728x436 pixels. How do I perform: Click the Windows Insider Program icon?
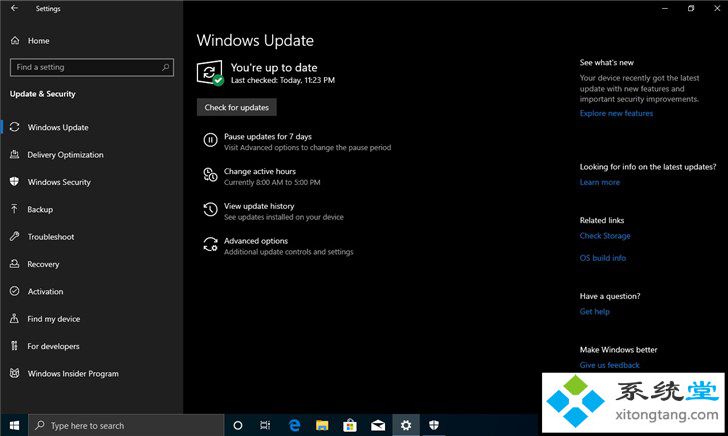coord(14,373)
